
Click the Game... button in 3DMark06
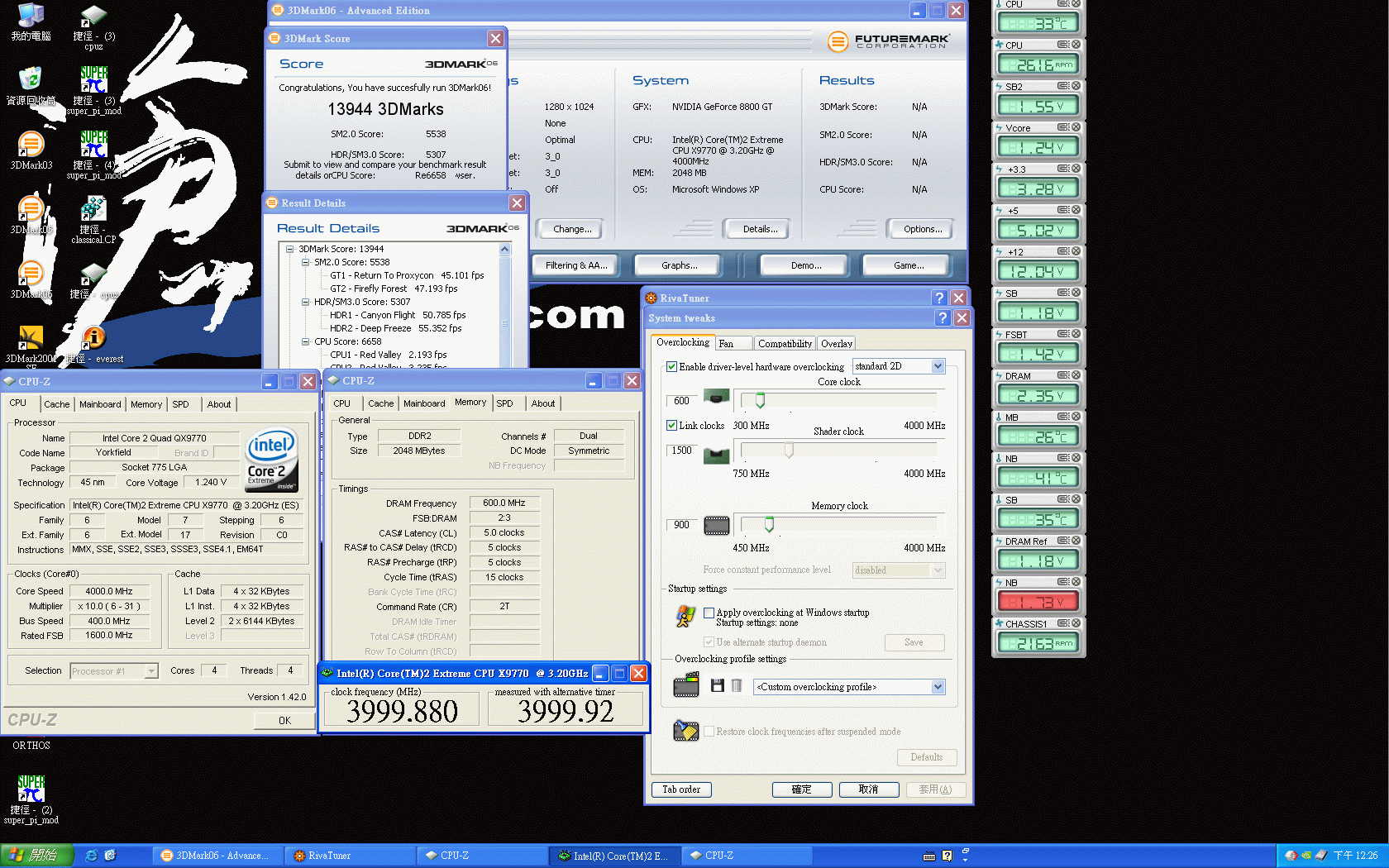pos(909,265)
